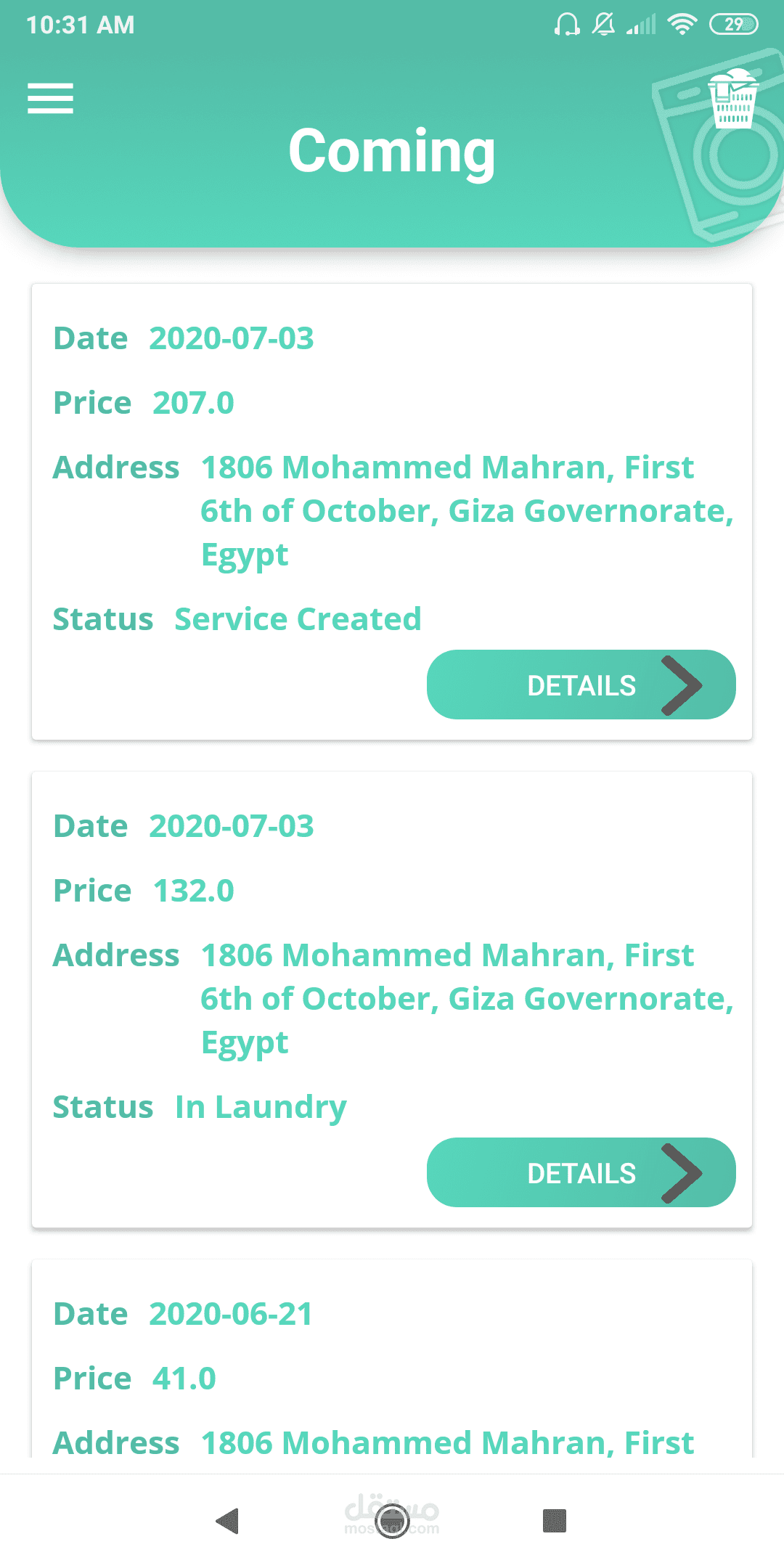Tap the Android home navigation button

pyautogui.click(x=392, y=1520)
